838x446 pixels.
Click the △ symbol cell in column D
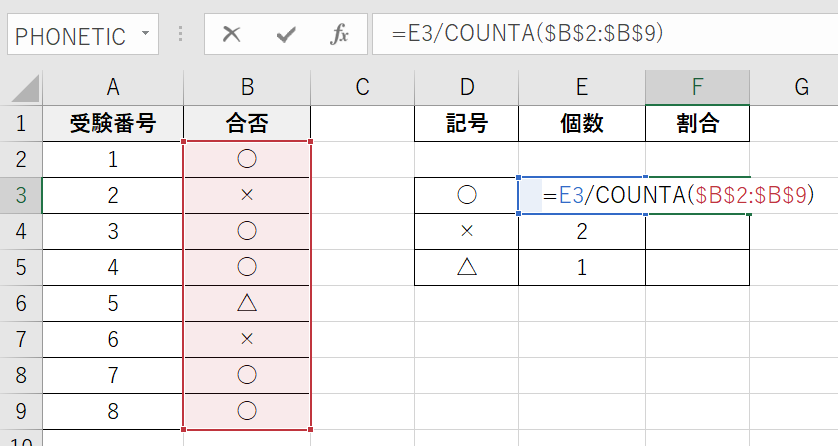[465, 267]
